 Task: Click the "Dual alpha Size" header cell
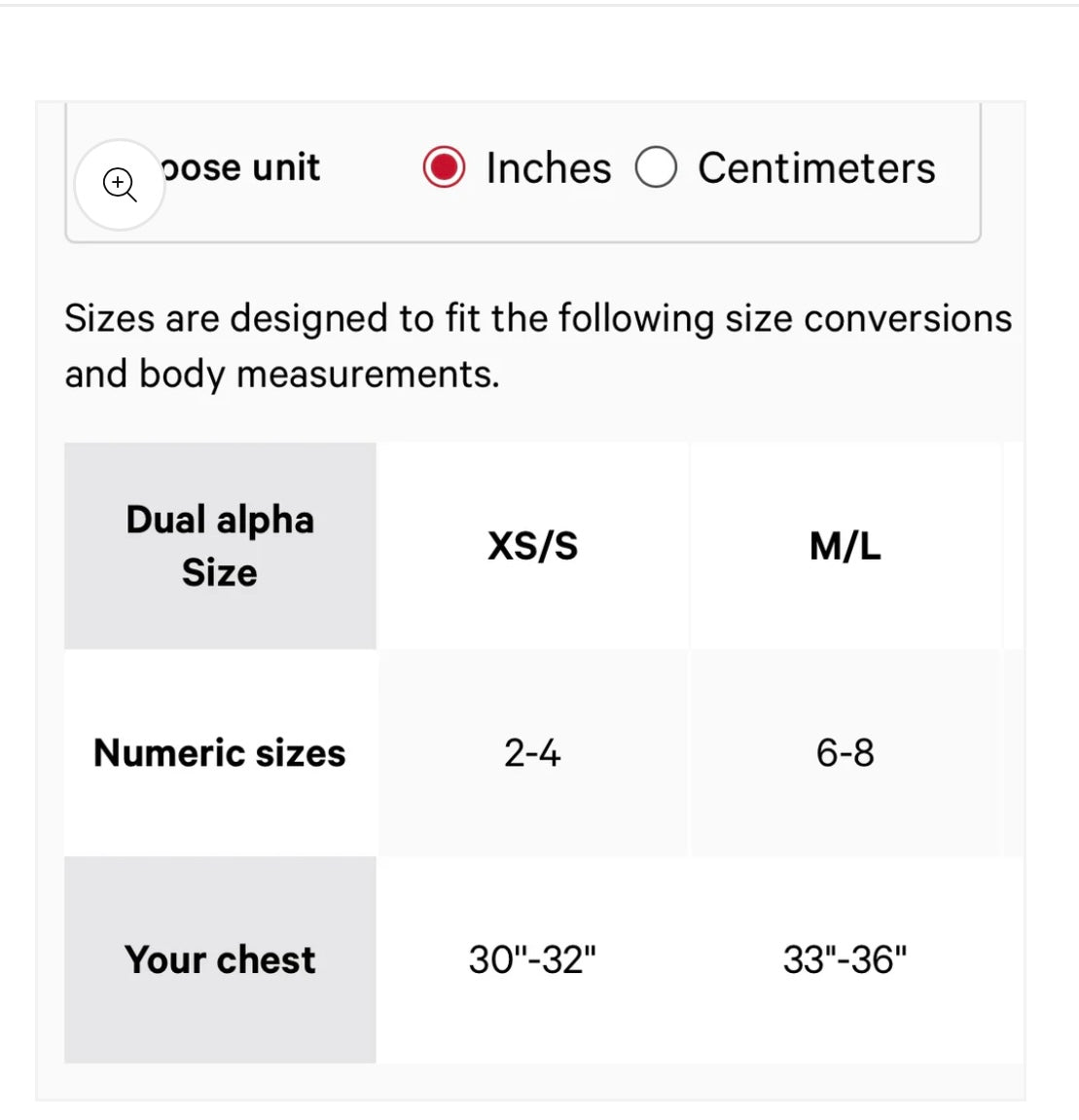coord(220,545)
